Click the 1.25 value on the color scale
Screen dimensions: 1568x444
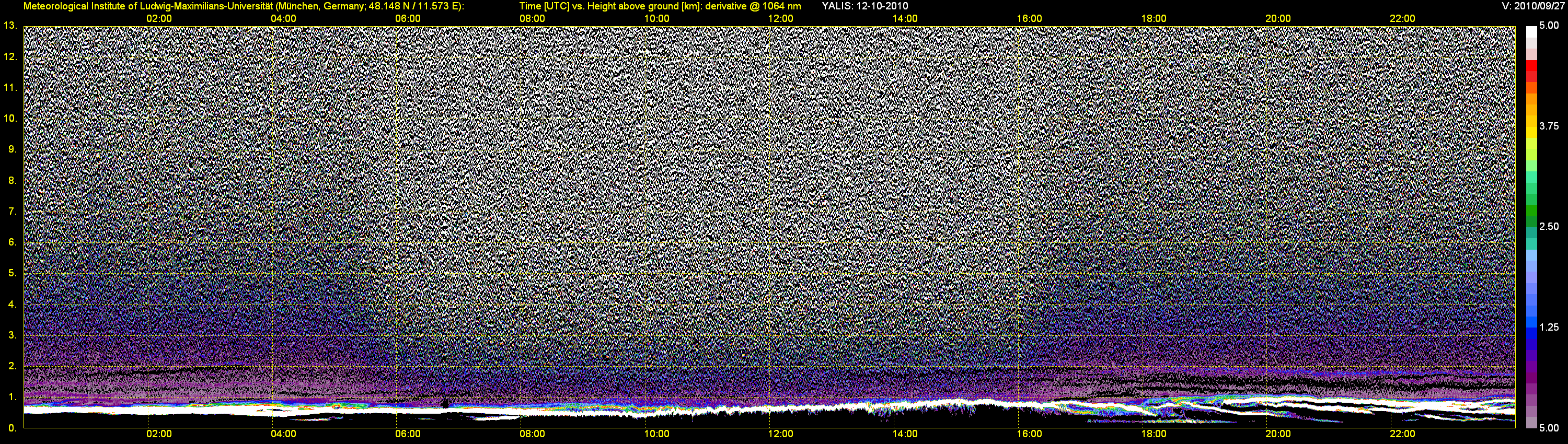pyautogui.click(x=1549, y=327)
